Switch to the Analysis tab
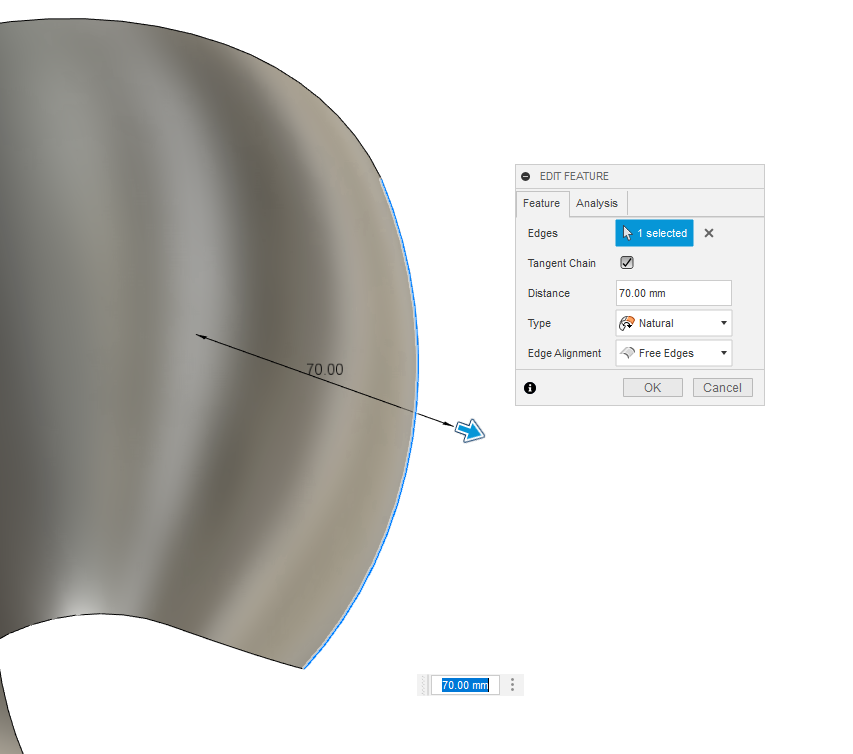 pos(597,203)
